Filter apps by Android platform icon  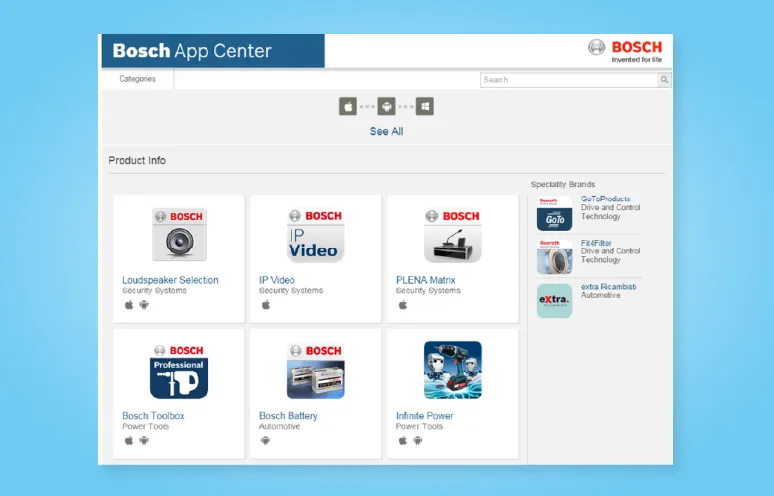coord(387,106)
